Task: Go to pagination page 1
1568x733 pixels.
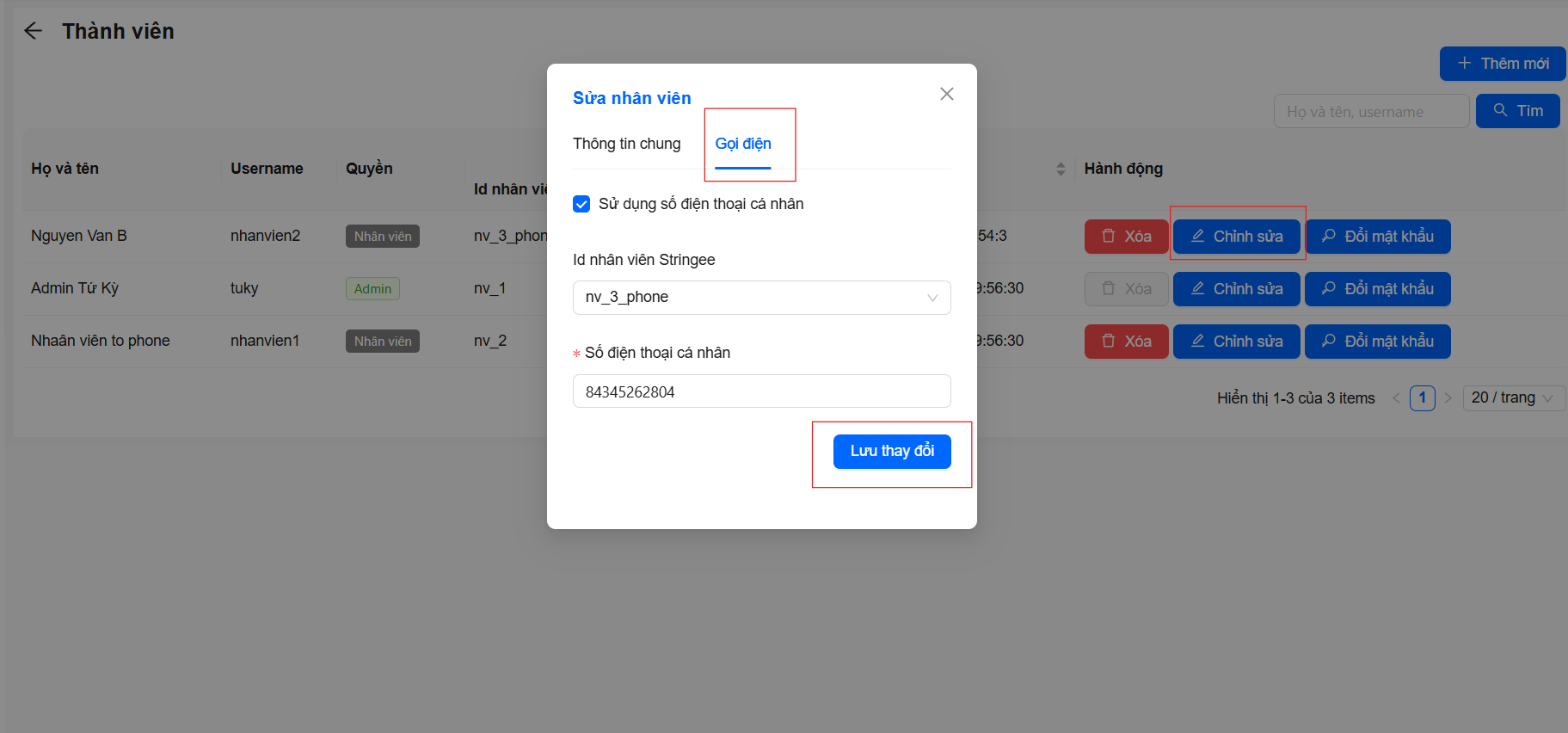Action: (x=1422, y=397)
